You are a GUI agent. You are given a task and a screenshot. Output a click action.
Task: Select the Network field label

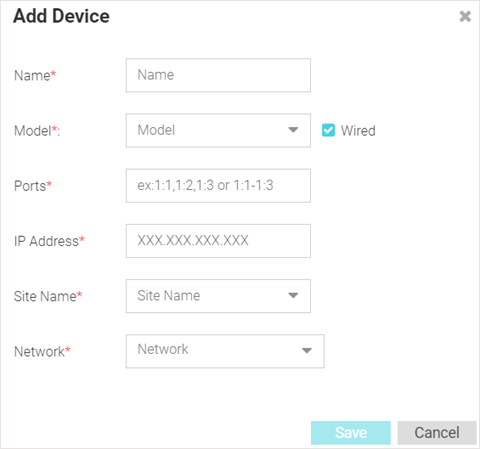(42, 351)
